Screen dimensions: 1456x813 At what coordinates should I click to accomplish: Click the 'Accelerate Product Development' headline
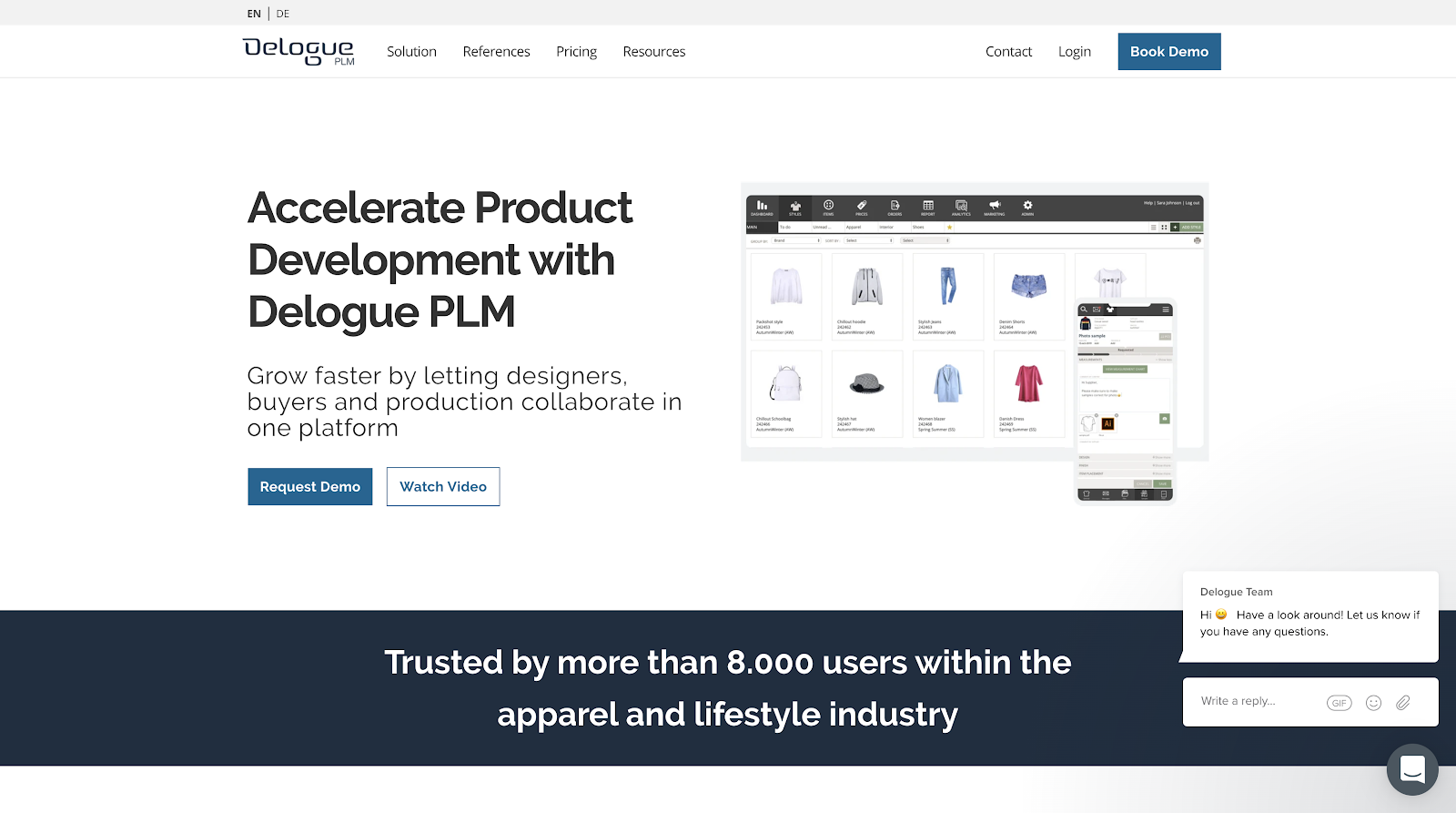tap(440, 259)
